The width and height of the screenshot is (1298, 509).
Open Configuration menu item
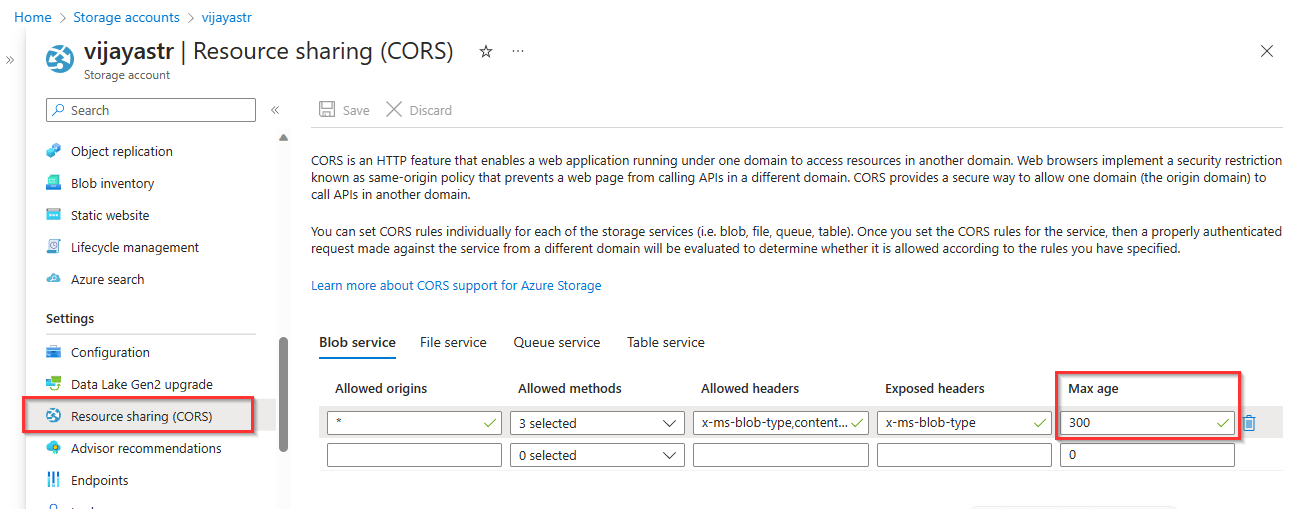tap(110, 352)
